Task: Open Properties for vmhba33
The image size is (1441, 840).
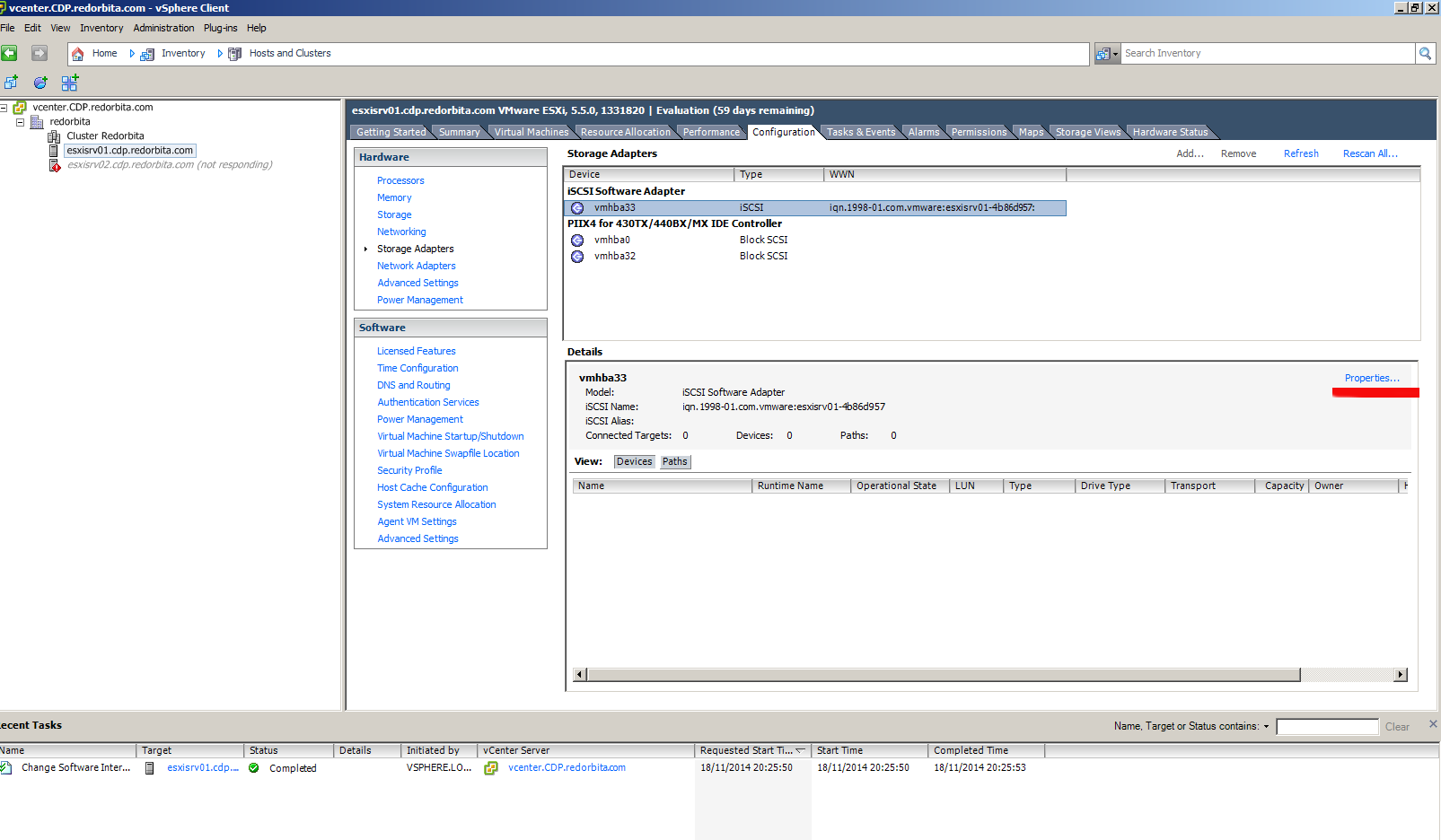Action: click(1371, 378)
